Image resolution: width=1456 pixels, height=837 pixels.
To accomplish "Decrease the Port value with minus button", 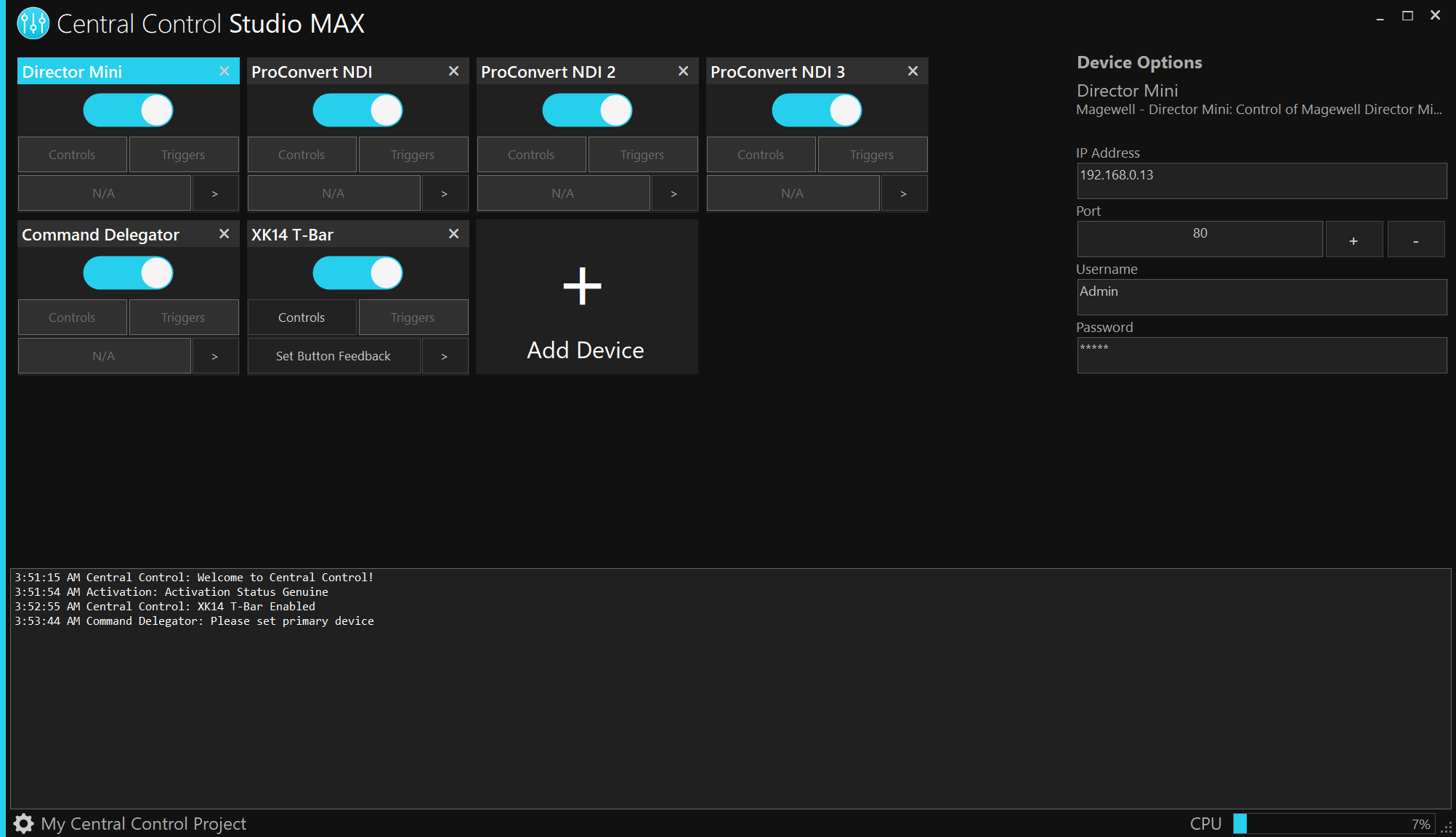I will point(1415,240).
